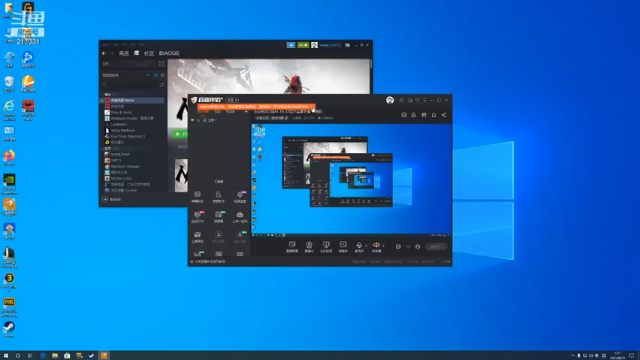Select No Man's Sky in the Steam library
Image resolution: width=640 pixels, height=360 pixels.
(x=118, y=178)
